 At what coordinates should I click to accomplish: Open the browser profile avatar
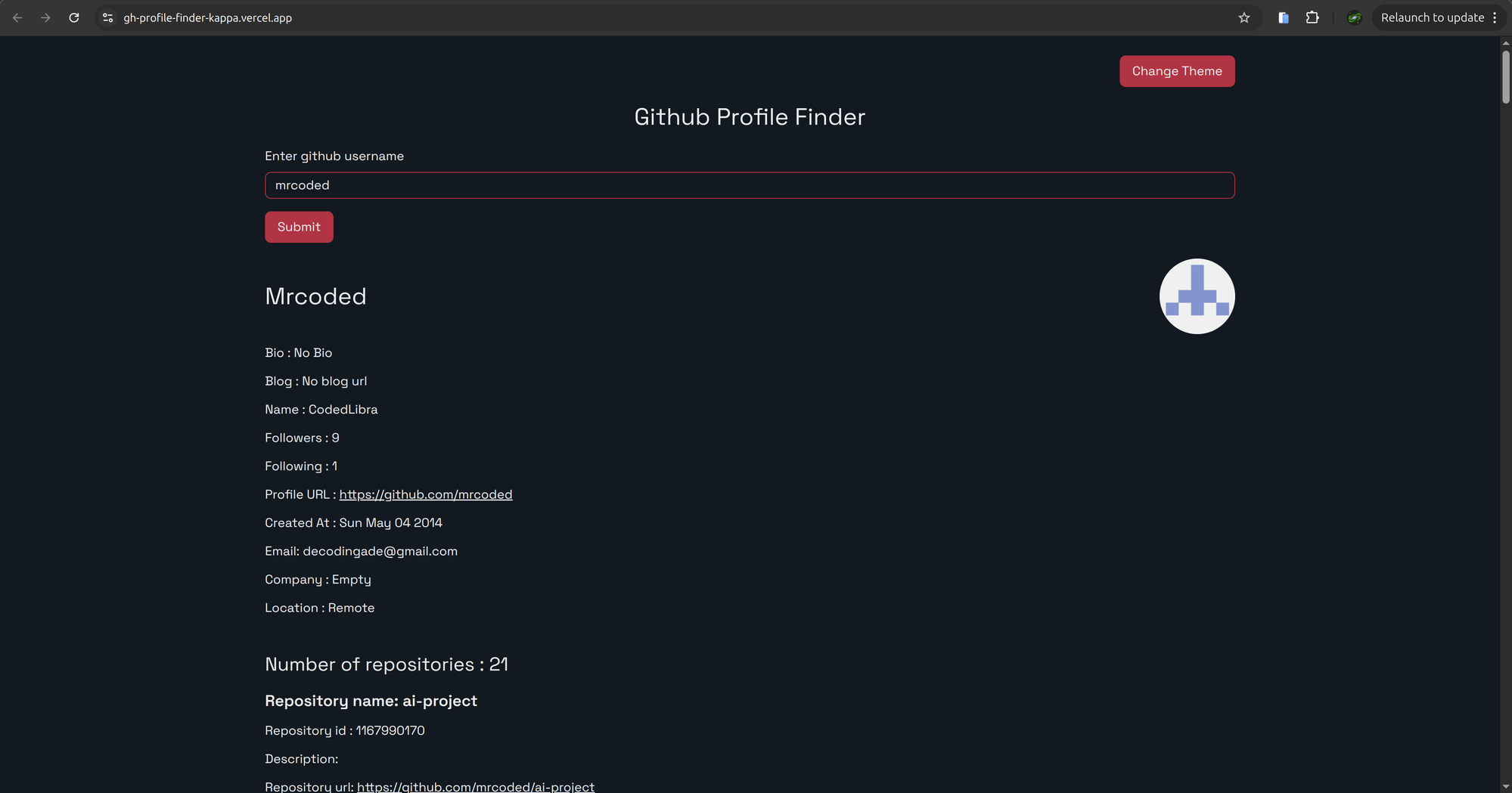click(x=1354, y=17)
